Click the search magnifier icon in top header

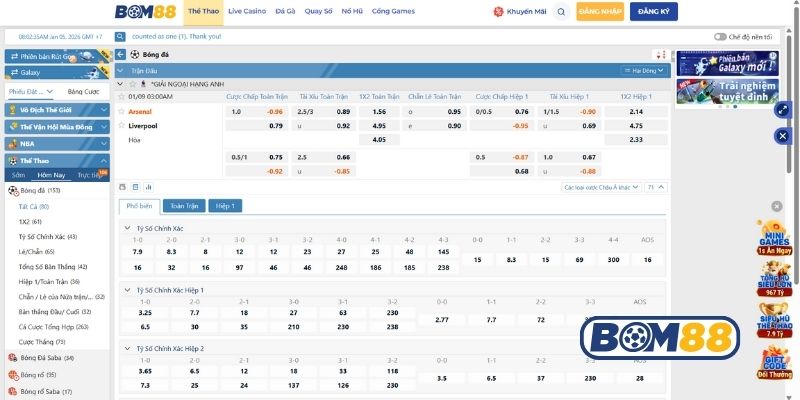tap(561, 12)
